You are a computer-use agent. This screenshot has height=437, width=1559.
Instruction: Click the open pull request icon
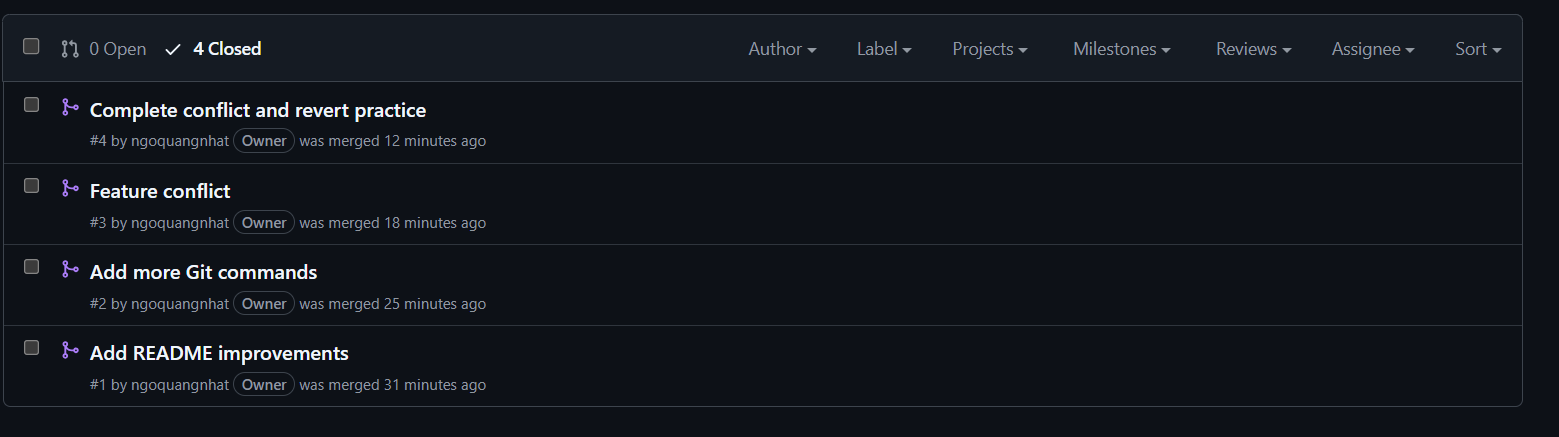click(70, 48)
